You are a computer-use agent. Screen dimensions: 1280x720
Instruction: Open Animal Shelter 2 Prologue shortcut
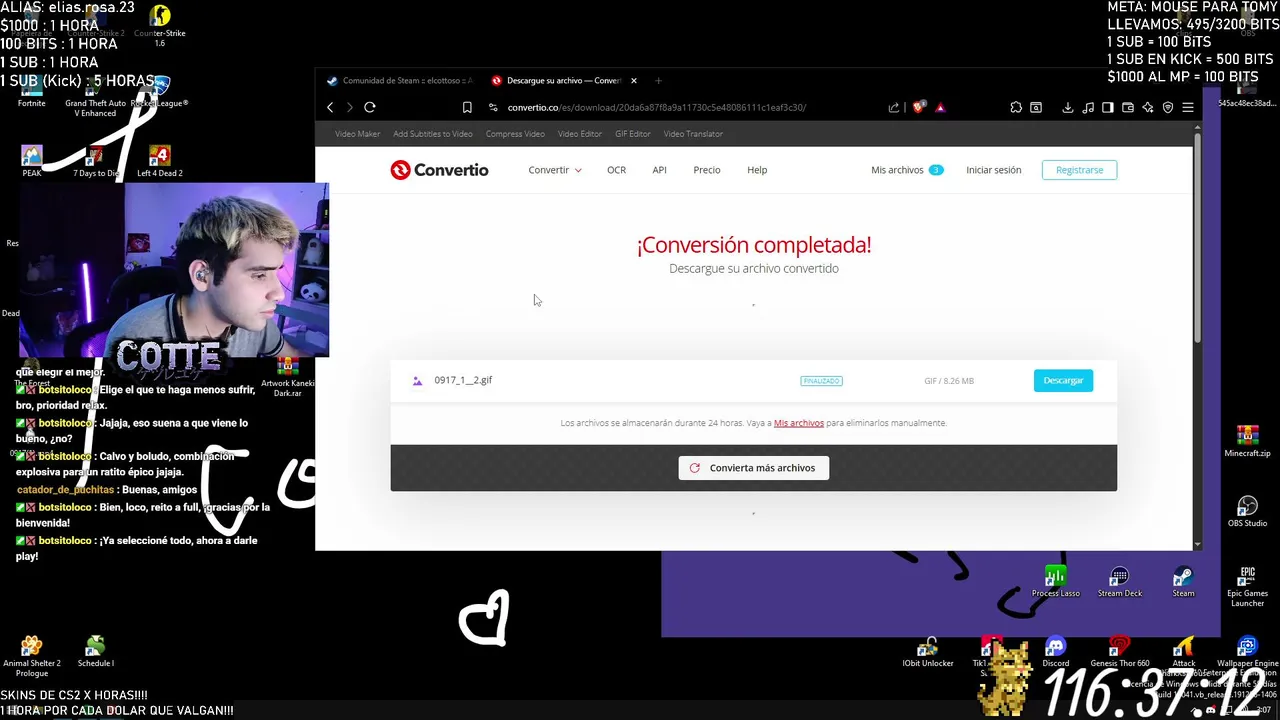31,656
